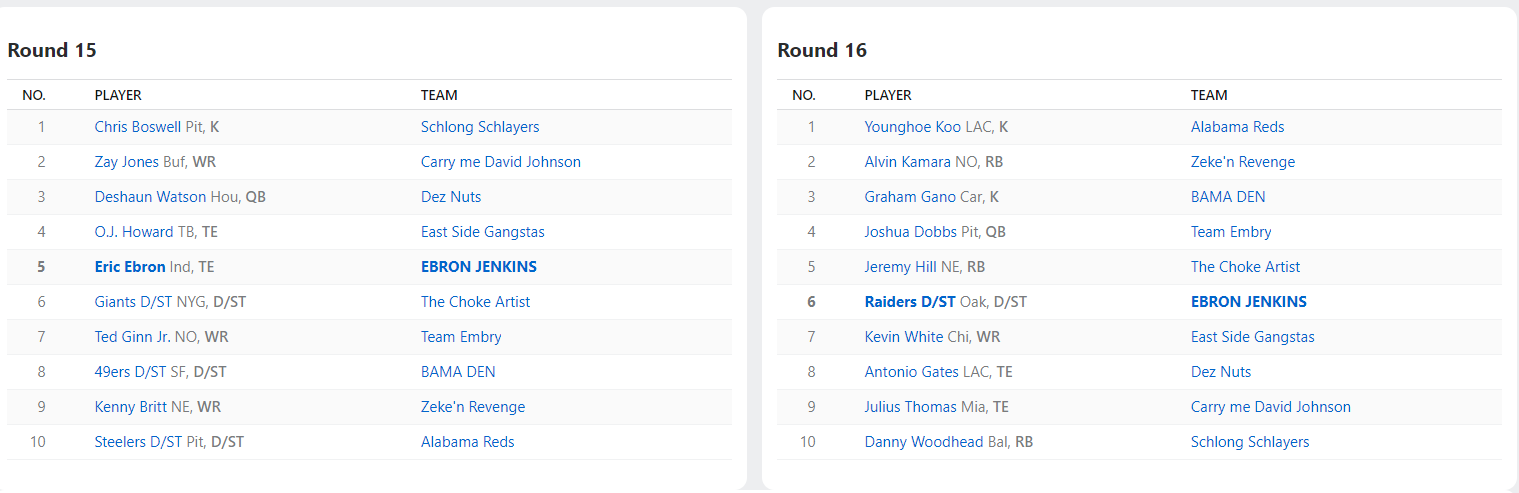Open The Choke Artist team in Round 16
Viewport: 1519px width, 493px height.
click(1245, 267)
